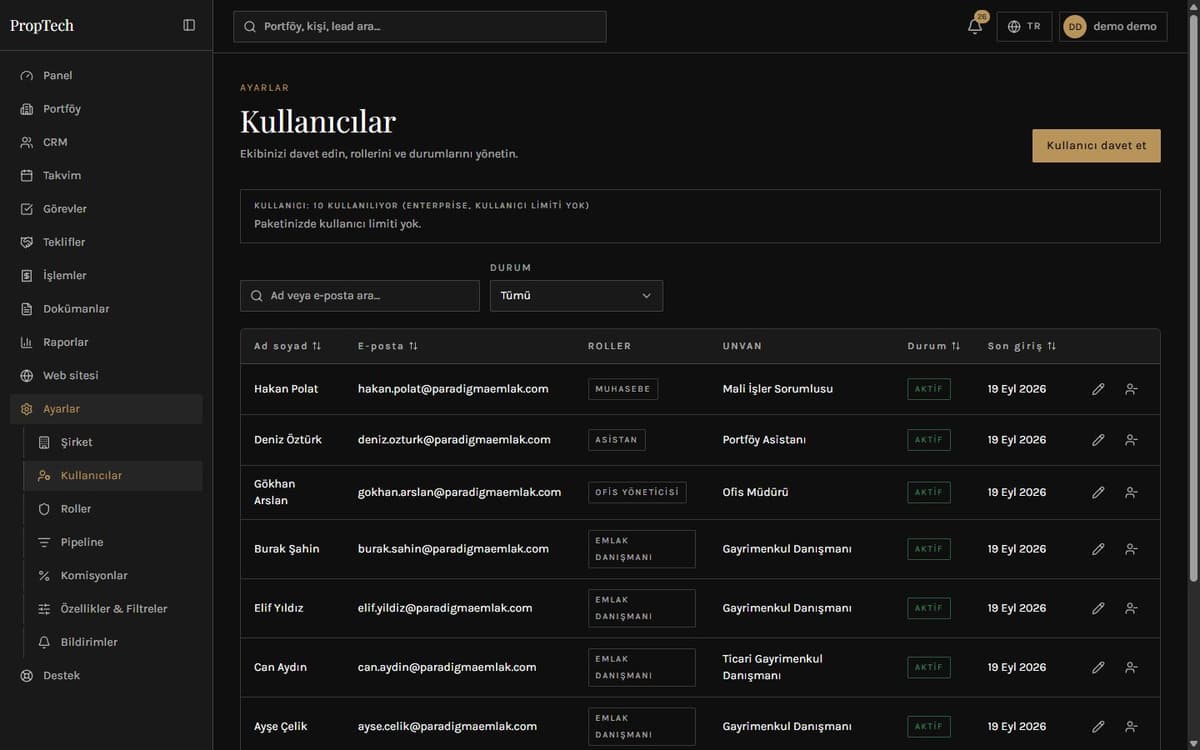Sort the table by Durum column

[x=934, y=346]
